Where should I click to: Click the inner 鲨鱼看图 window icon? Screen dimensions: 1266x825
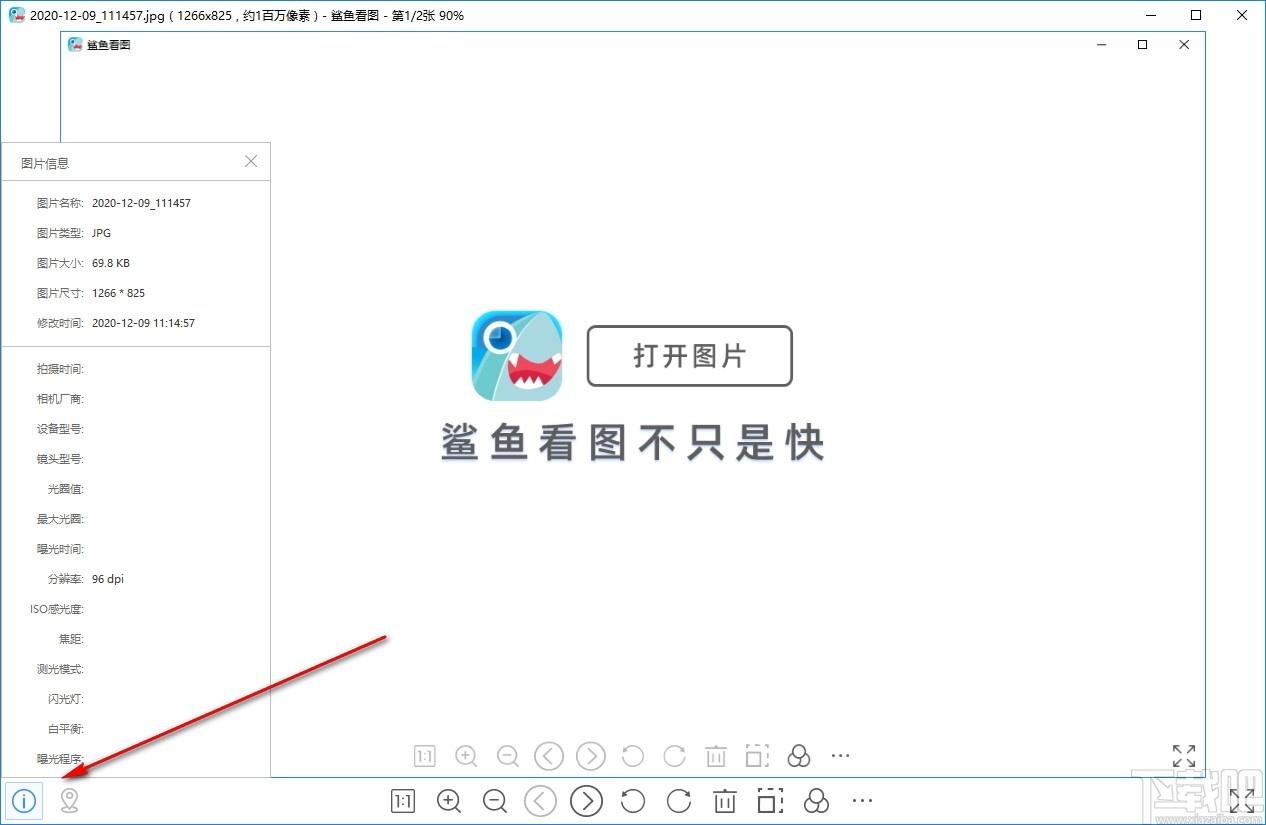pyautogui.click(x=76, y=44)
